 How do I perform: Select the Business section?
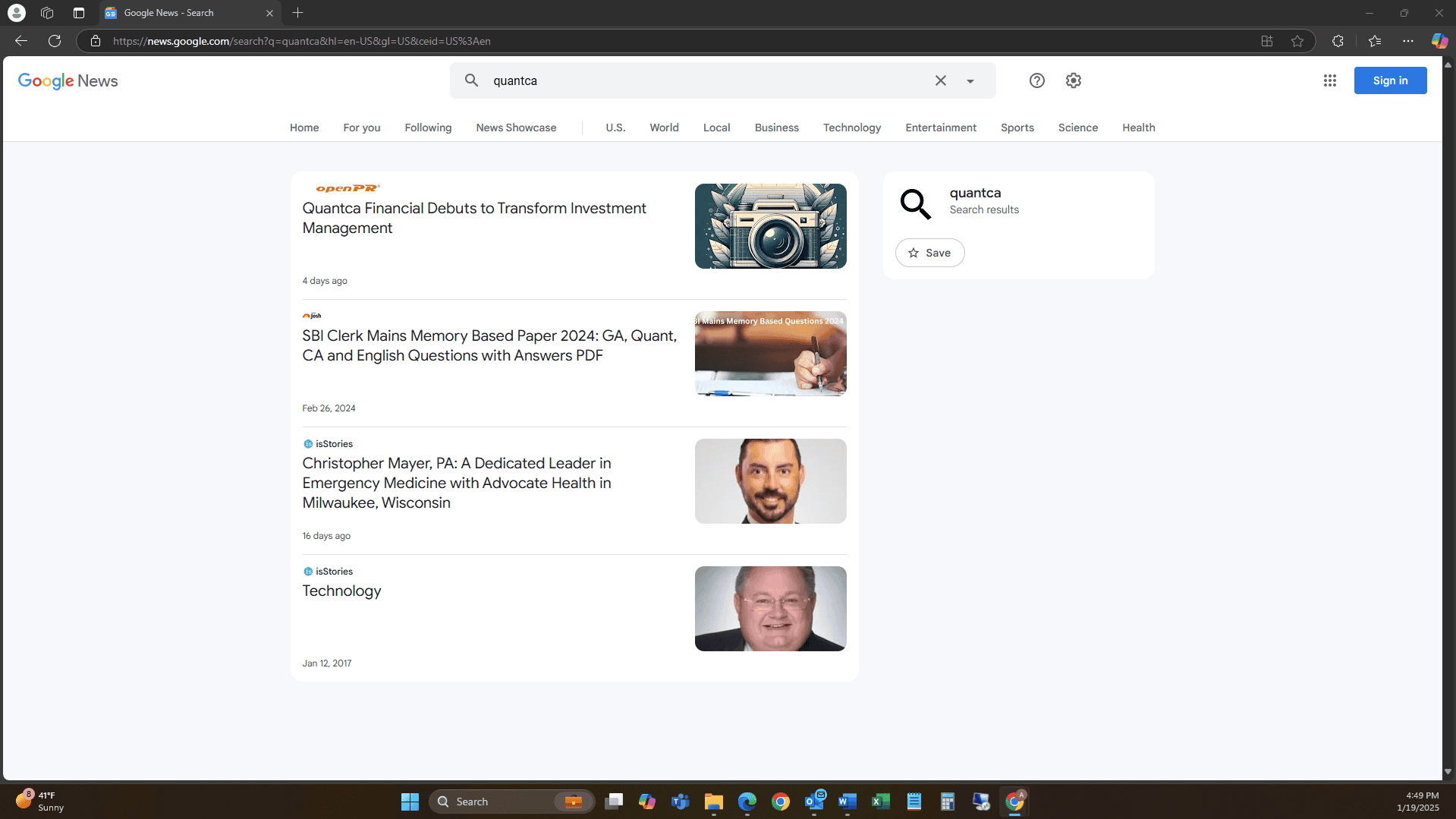pos(776,128)
